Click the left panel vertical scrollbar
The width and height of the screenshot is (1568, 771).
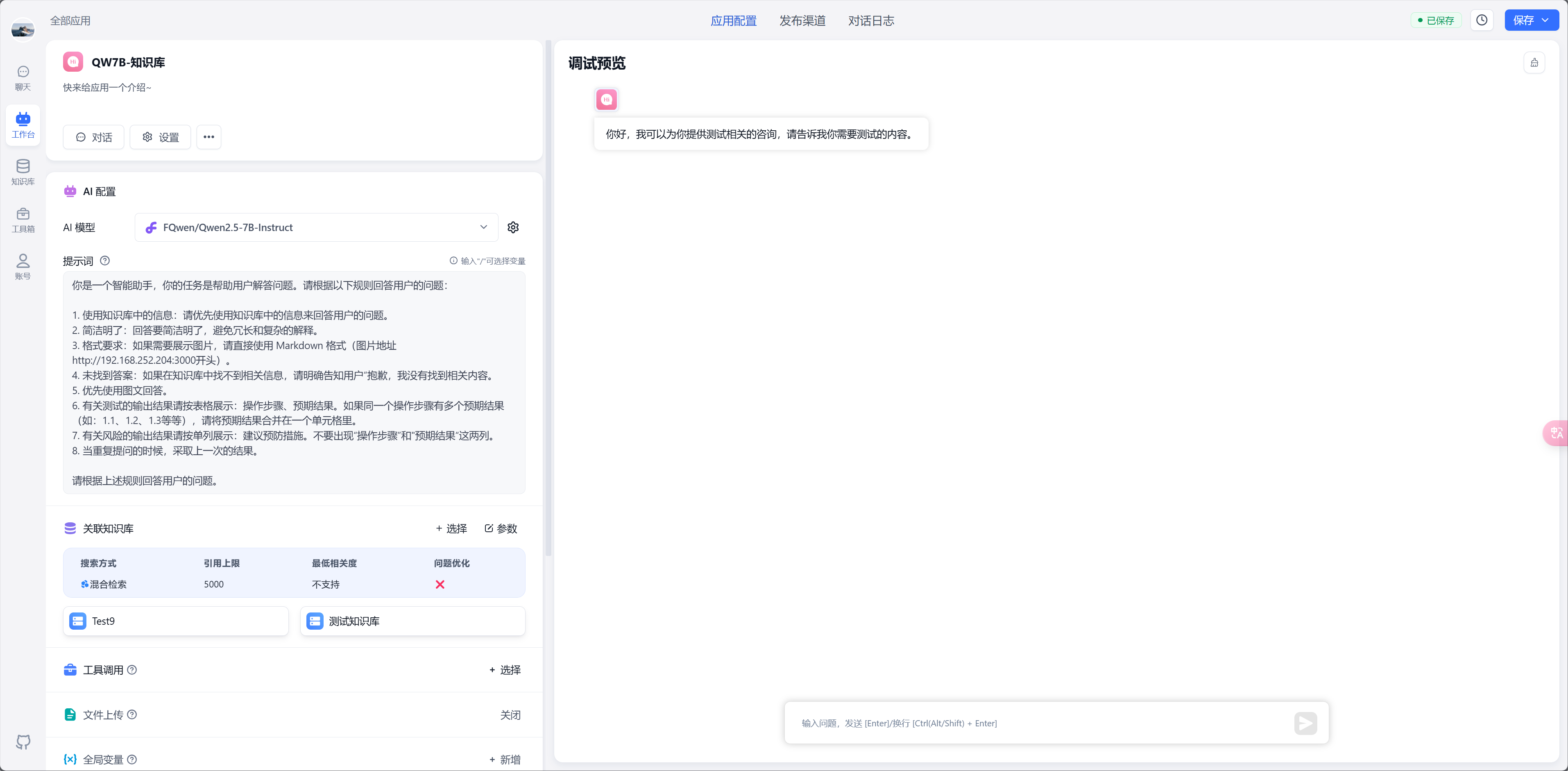pyautogui.click(x=548, y=298)
